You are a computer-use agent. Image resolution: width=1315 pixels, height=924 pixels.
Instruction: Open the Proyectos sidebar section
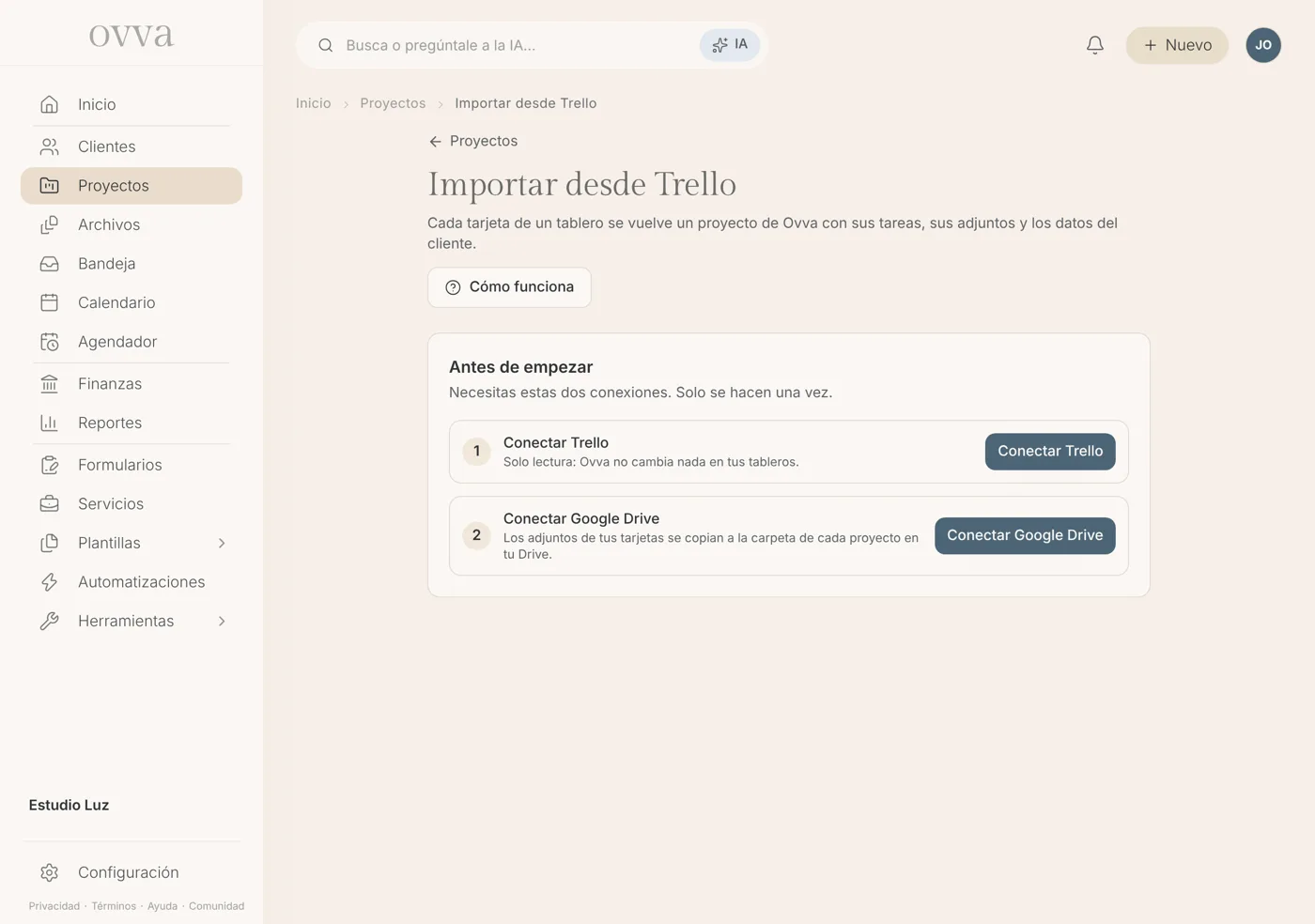point(131,186)
